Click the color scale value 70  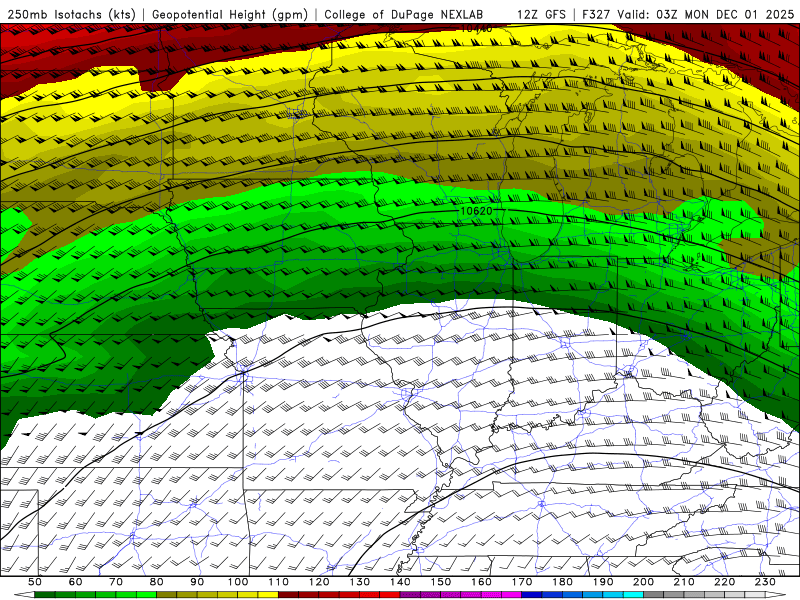[x=116, y=582]
